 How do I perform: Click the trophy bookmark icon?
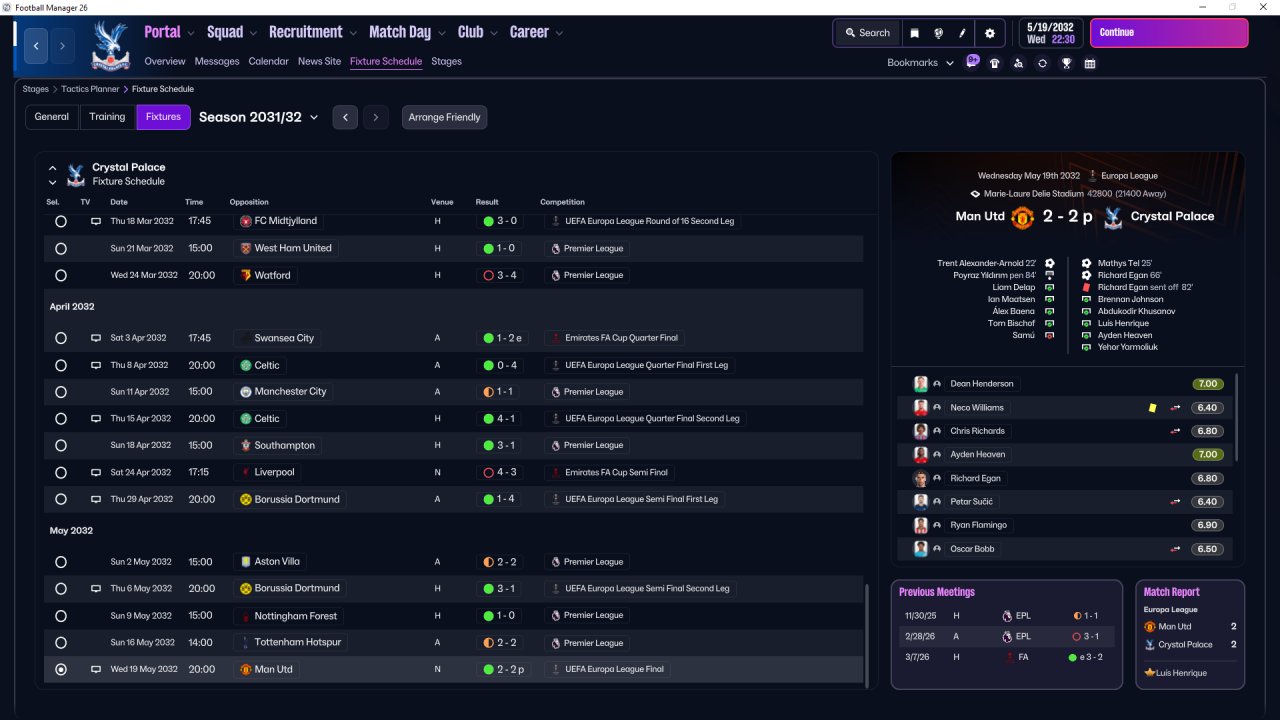coord(1066,63)
